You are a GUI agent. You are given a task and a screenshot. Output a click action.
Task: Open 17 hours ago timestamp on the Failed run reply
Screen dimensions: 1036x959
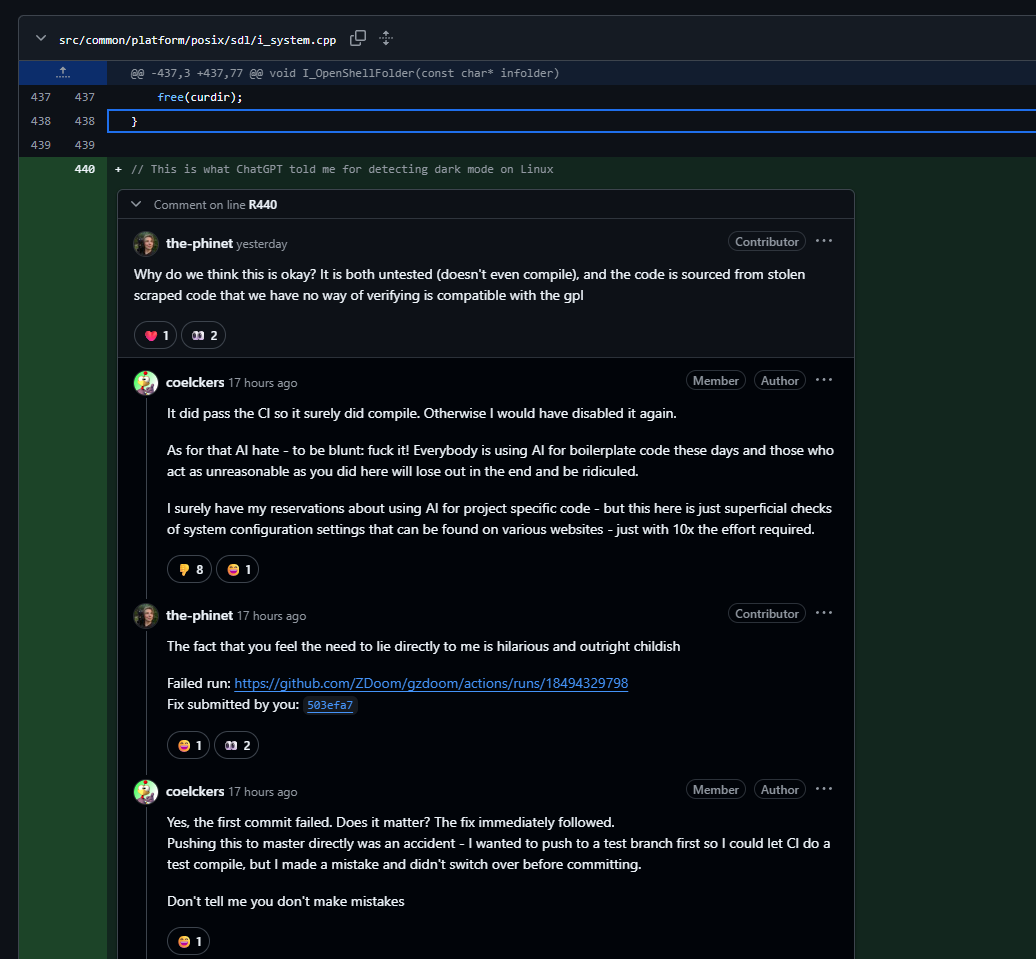coord(272,616)
